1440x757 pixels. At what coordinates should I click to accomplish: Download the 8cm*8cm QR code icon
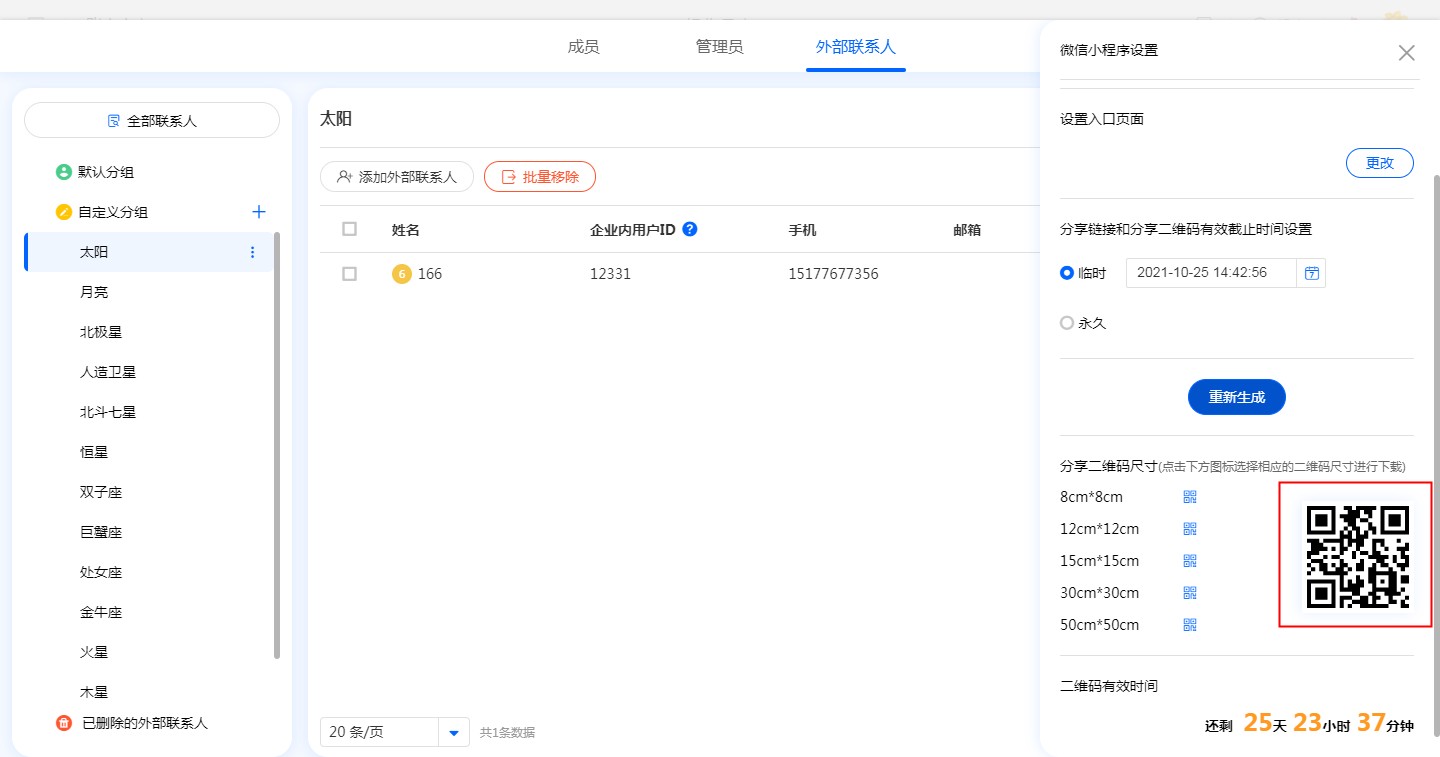[x=1190, y=497]
